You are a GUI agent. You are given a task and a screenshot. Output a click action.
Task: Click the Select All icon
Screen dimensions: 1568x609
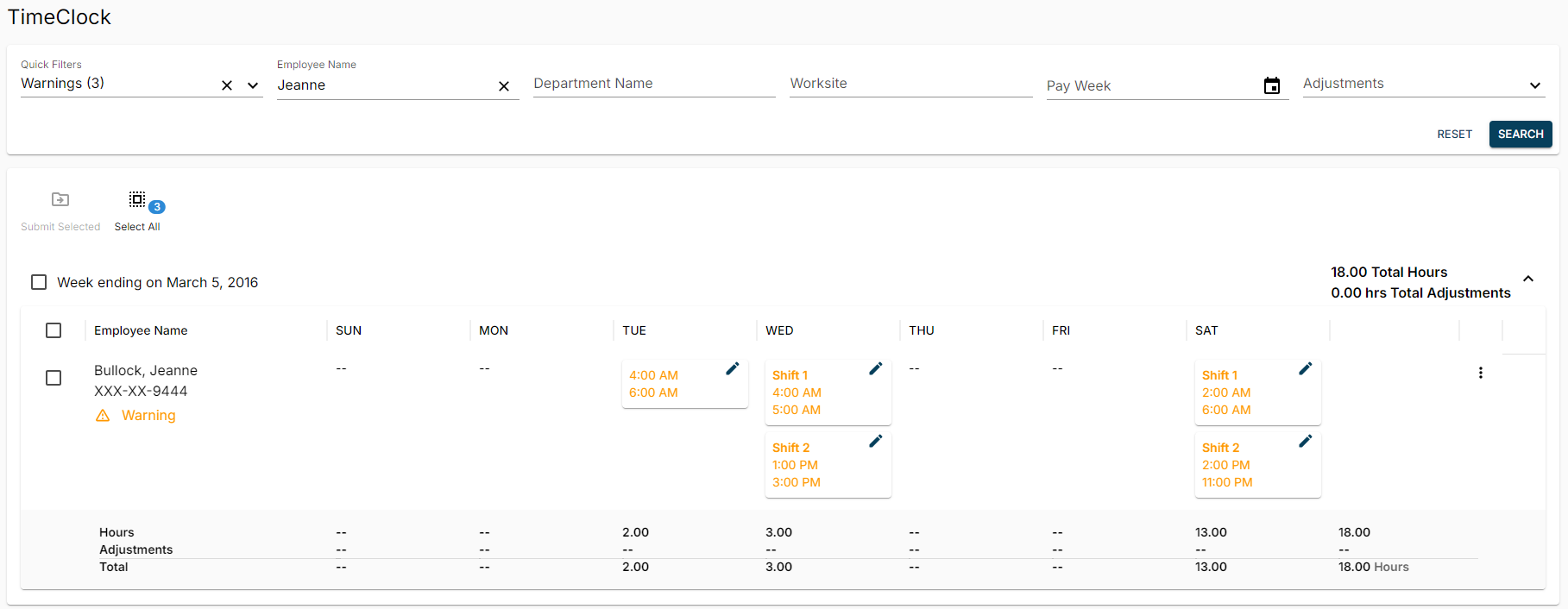(x=137, y=200)
